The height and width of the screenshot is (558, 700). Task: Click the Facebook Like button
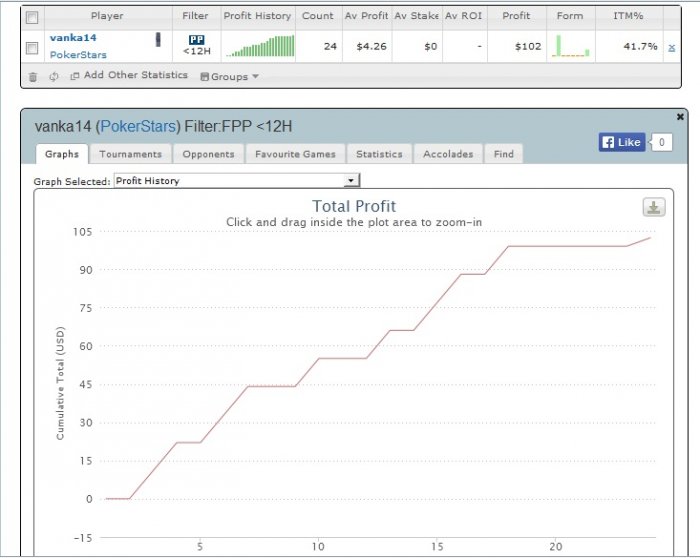pos(622,142)
